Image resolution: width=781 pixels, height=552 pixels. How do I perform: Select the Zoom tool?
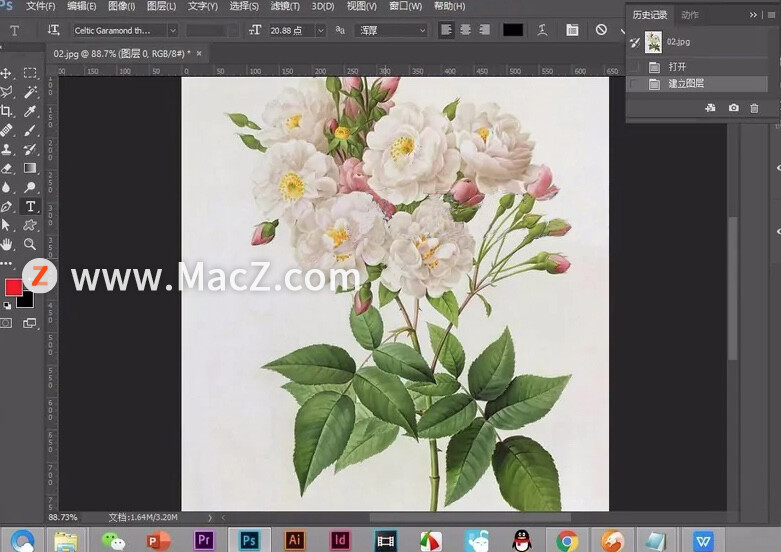(x=30, y=244)
